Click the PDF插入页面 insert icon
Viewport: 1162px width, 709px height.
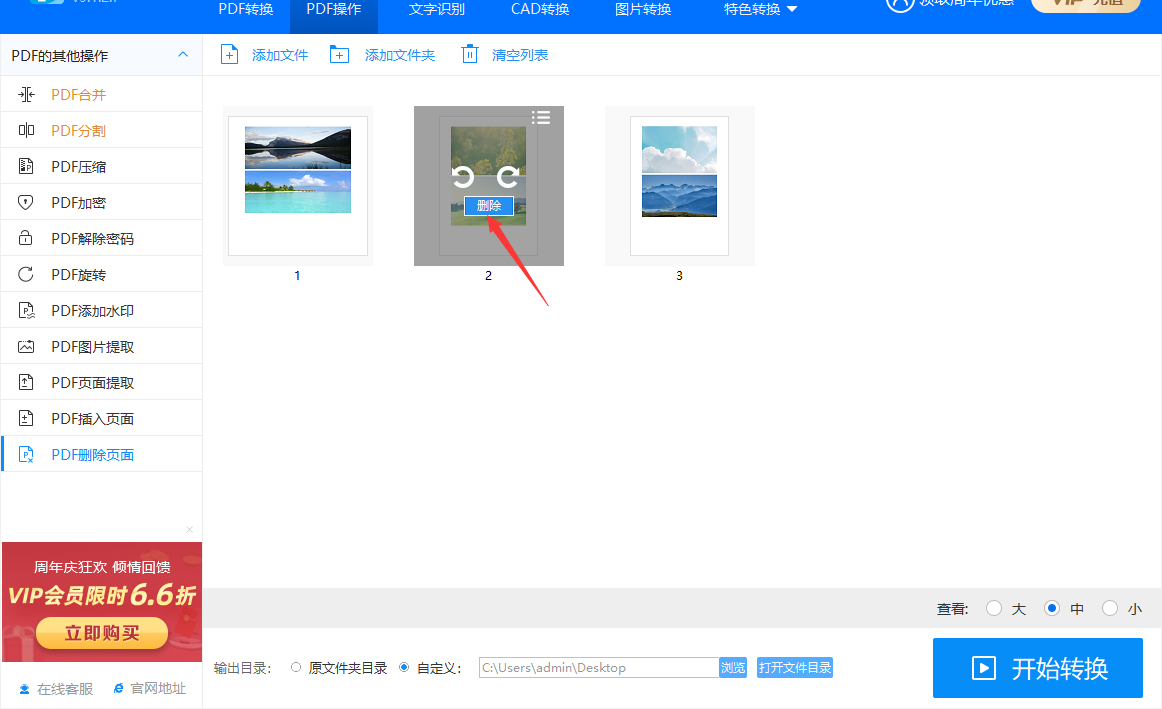26,419
